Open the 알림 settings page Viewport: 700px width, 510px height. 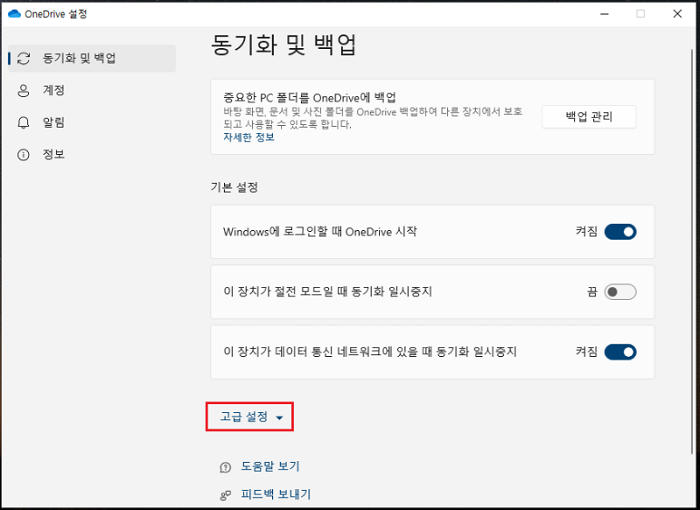[92, 122]
